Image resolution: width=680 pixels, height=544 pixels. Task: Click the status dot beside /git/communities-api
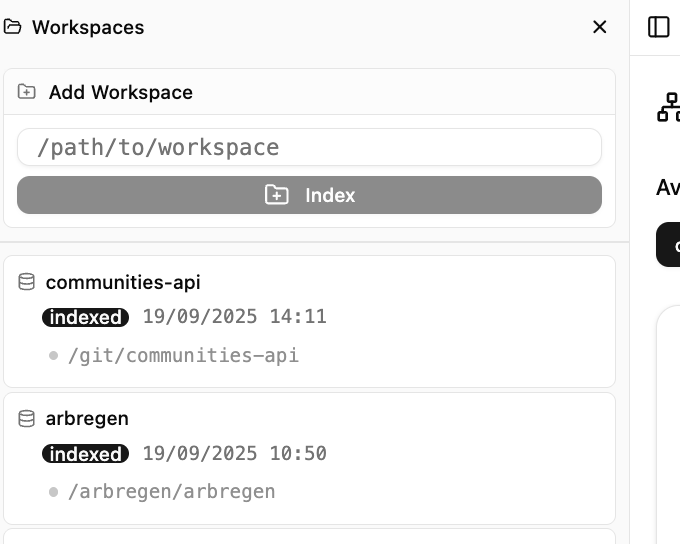click(x=53, y=355)
